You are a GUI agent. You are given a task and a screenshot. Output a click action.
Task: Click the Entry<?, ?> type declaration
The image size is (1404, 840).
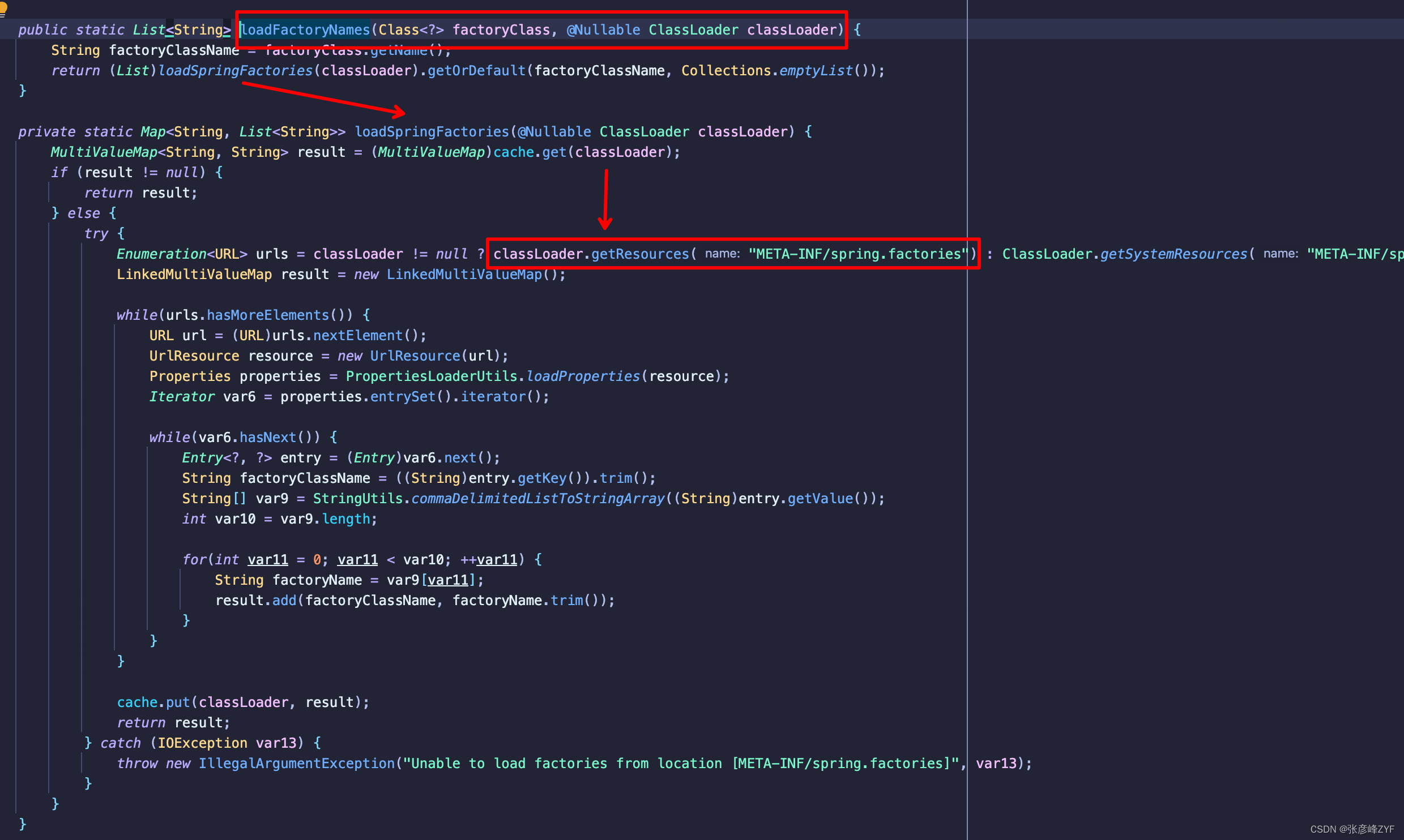(227, 457)
